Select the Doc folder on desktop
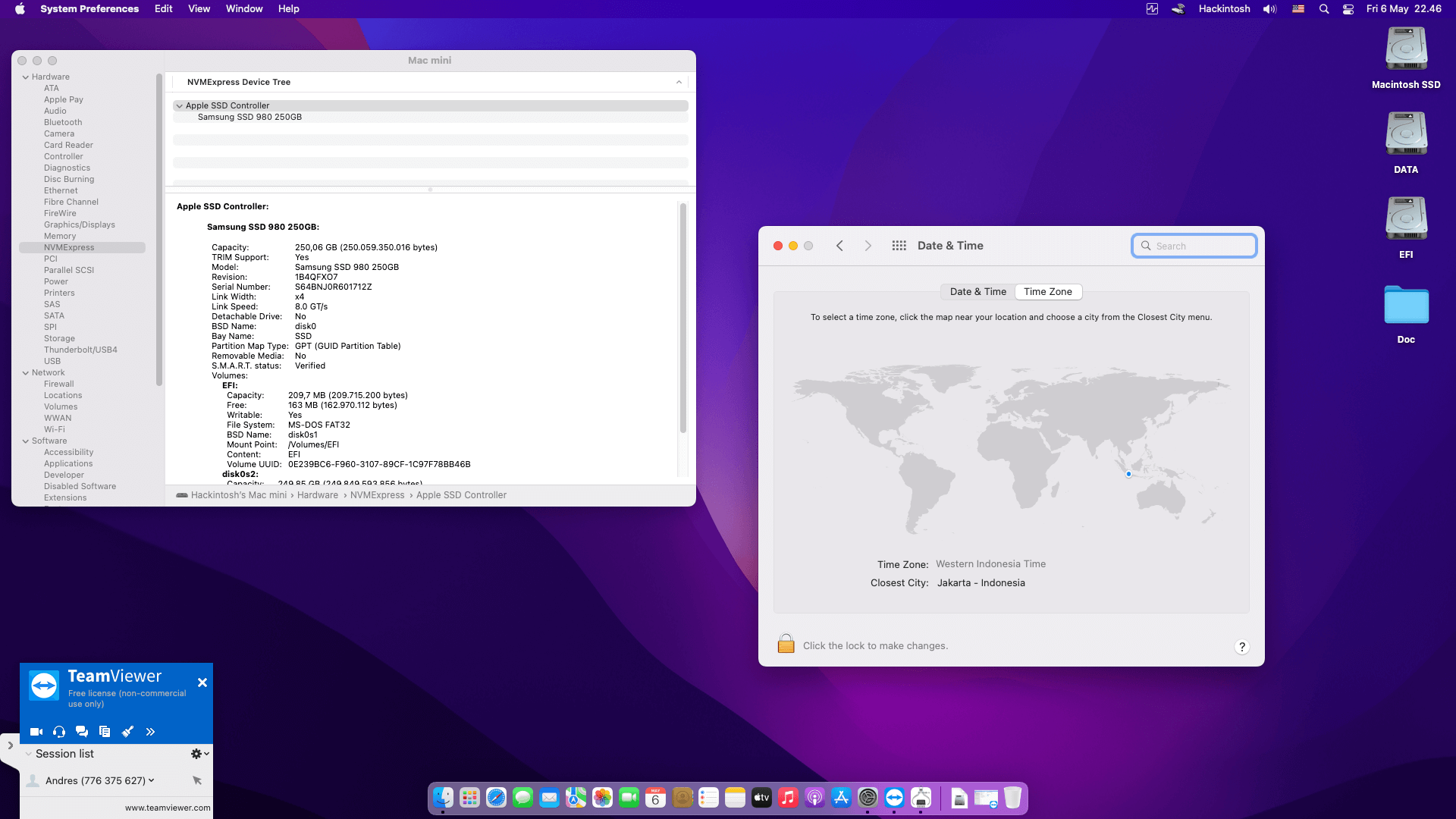1456x819 pixels. [x=1406, y=304]
